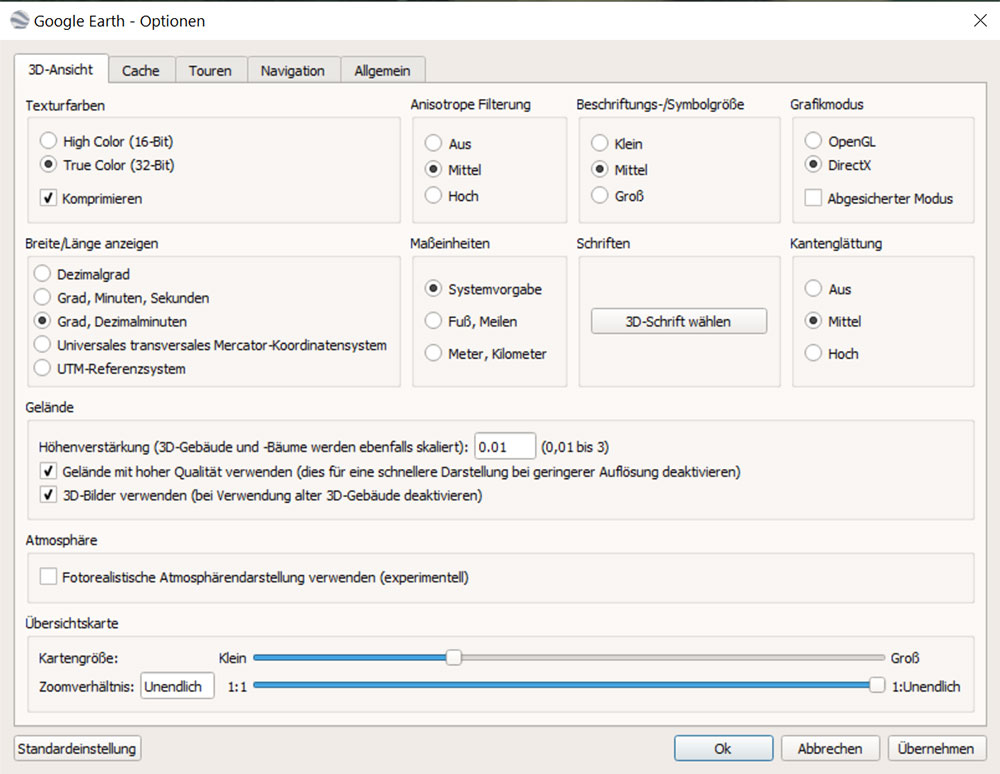The image size is (1000, 774).
Task: Open the Touren tab
Action: click(x=210, y=70)
